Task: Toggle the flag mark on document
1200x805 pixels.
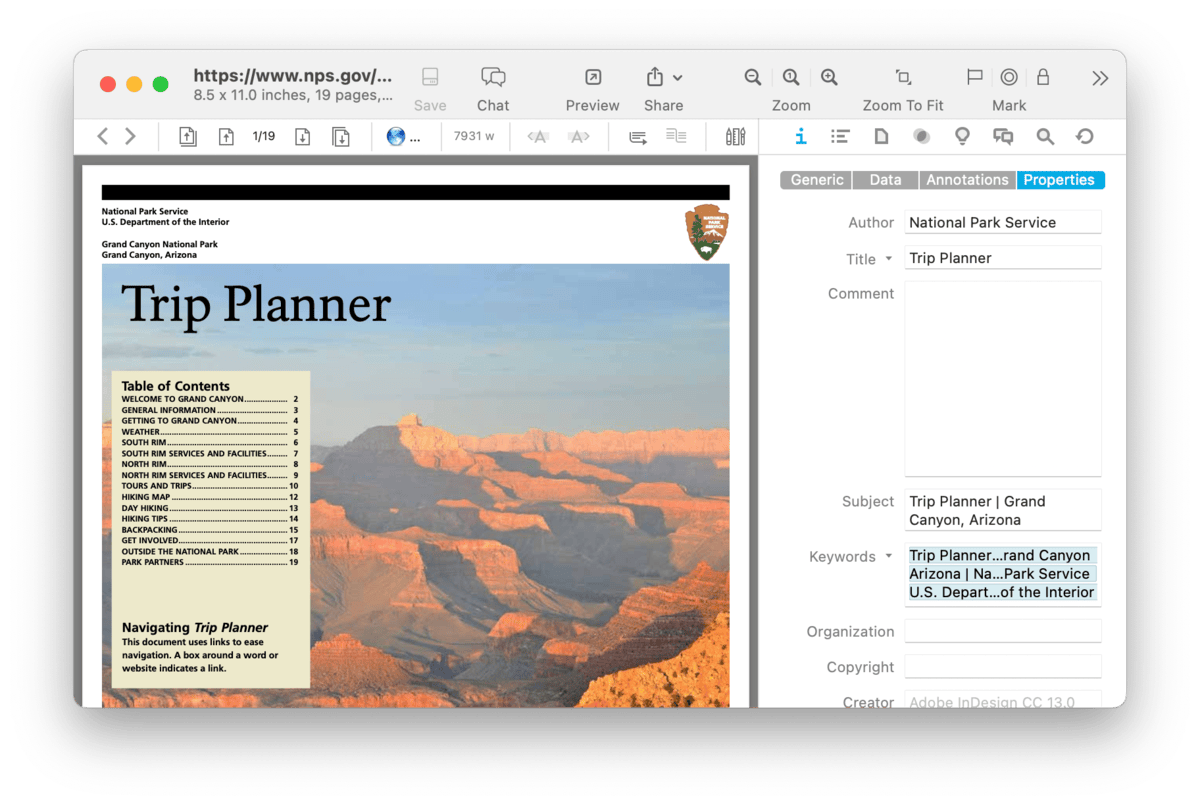Action: pyautogui.click(x=974, y=78)
